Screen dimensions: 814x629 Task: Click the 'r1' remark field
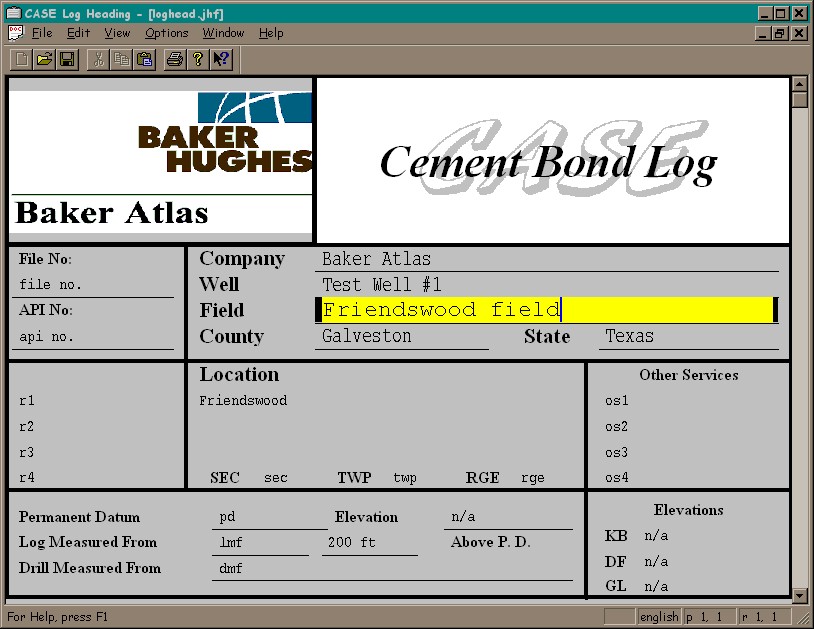26,400
